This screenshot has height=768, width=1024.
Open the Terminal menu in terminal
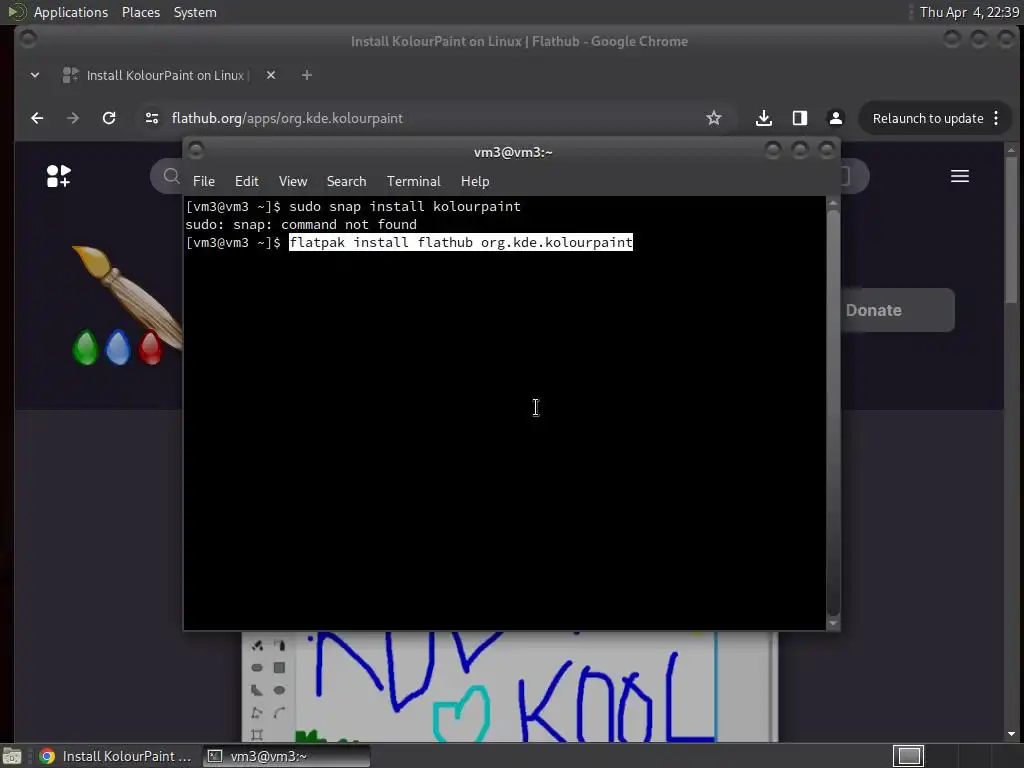413,182
